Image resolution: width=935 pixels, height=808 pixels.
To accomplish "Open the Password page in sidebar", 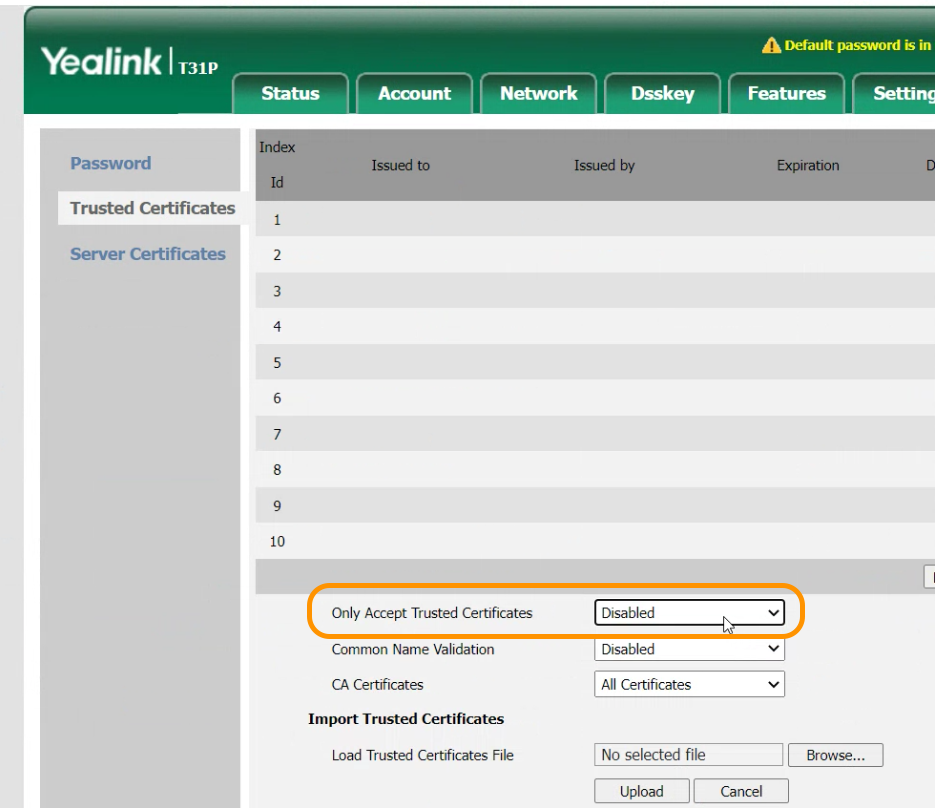I will click(x=110, y=163).
